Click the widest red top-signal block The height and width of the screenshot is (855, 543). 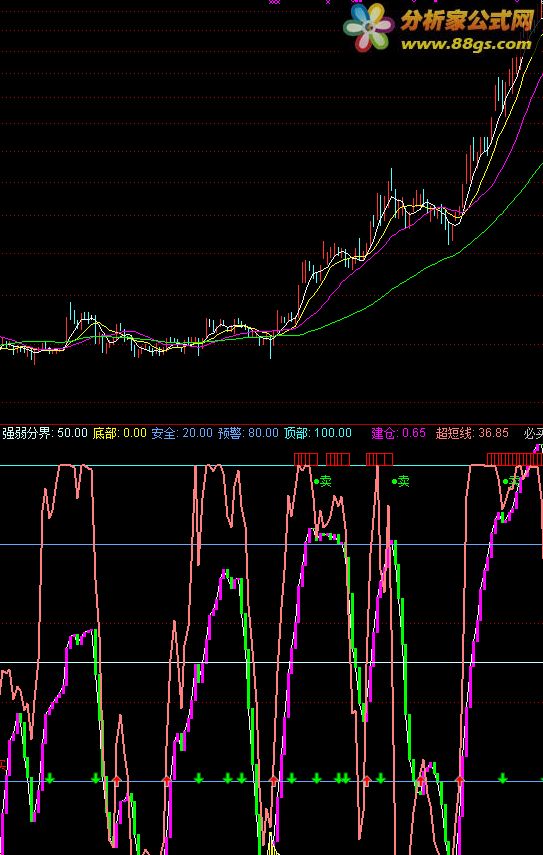coord(515,459)
